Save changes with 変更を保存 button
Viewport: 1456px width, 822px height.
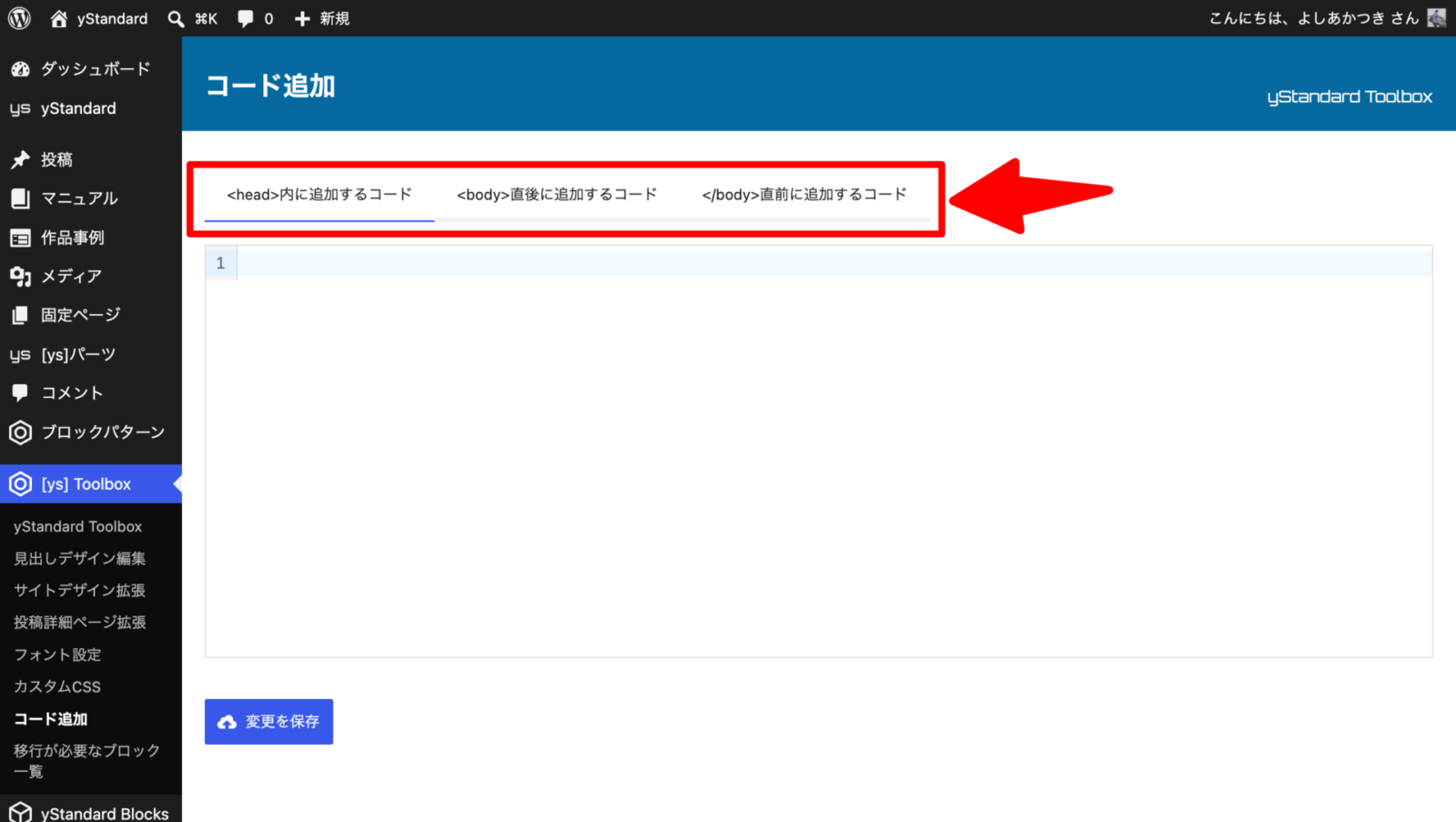coord(268,722)
